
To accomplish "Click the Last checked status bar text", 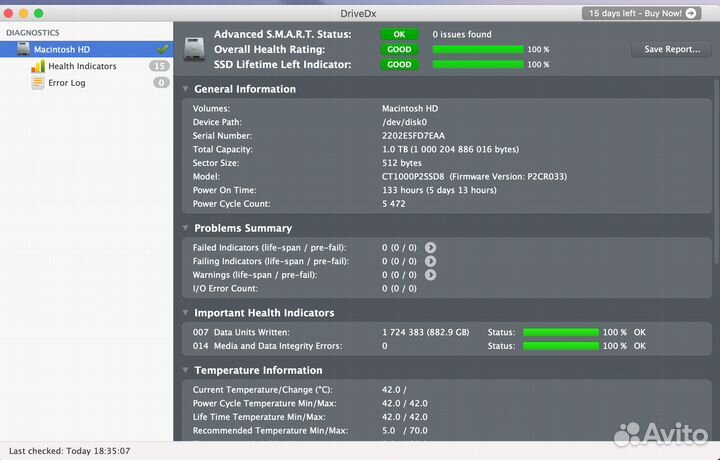I will tap(69, 451).
